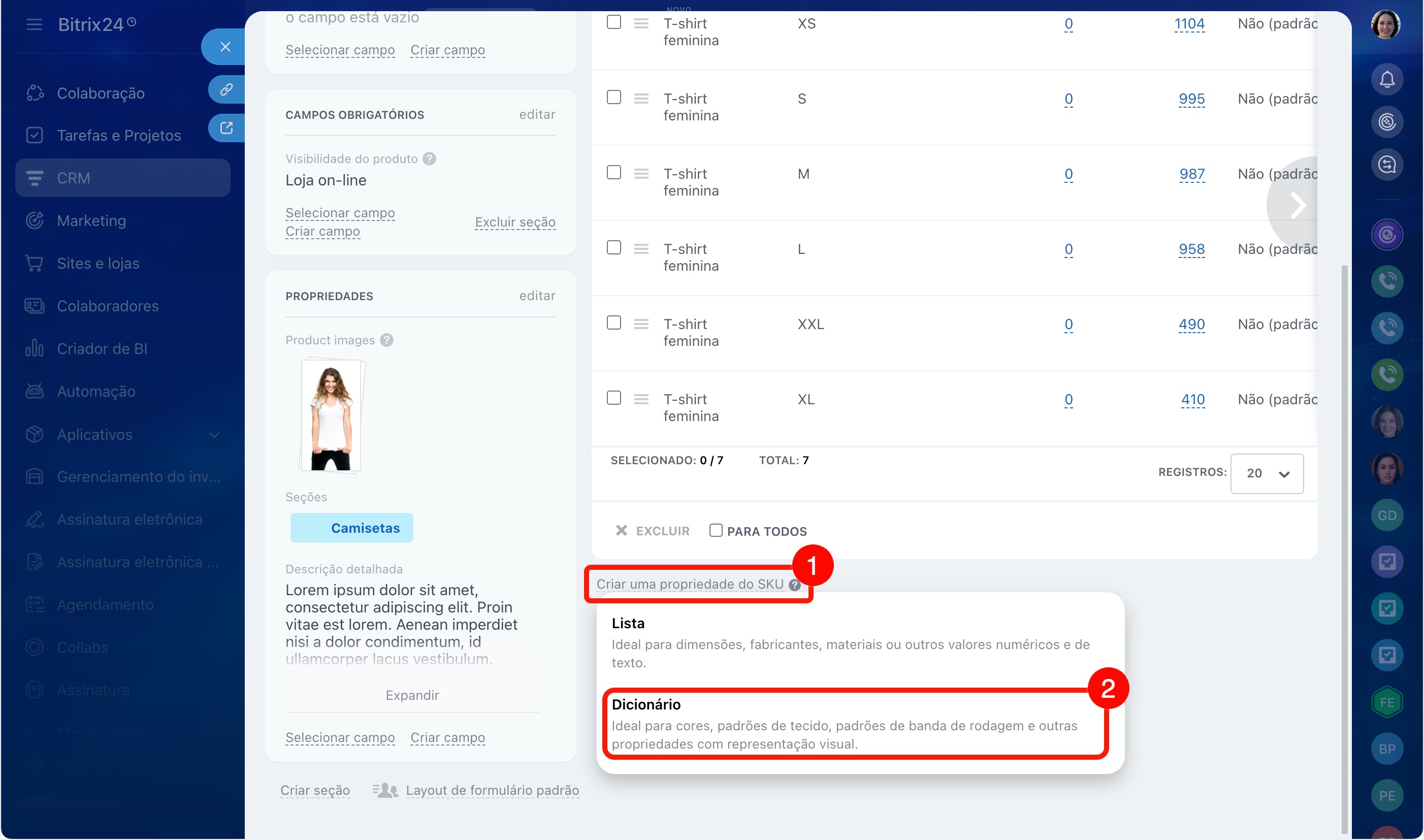This screenshot has width=1424, height=840.
Task: Click the copy link icon button
Action: pos(226,89)
